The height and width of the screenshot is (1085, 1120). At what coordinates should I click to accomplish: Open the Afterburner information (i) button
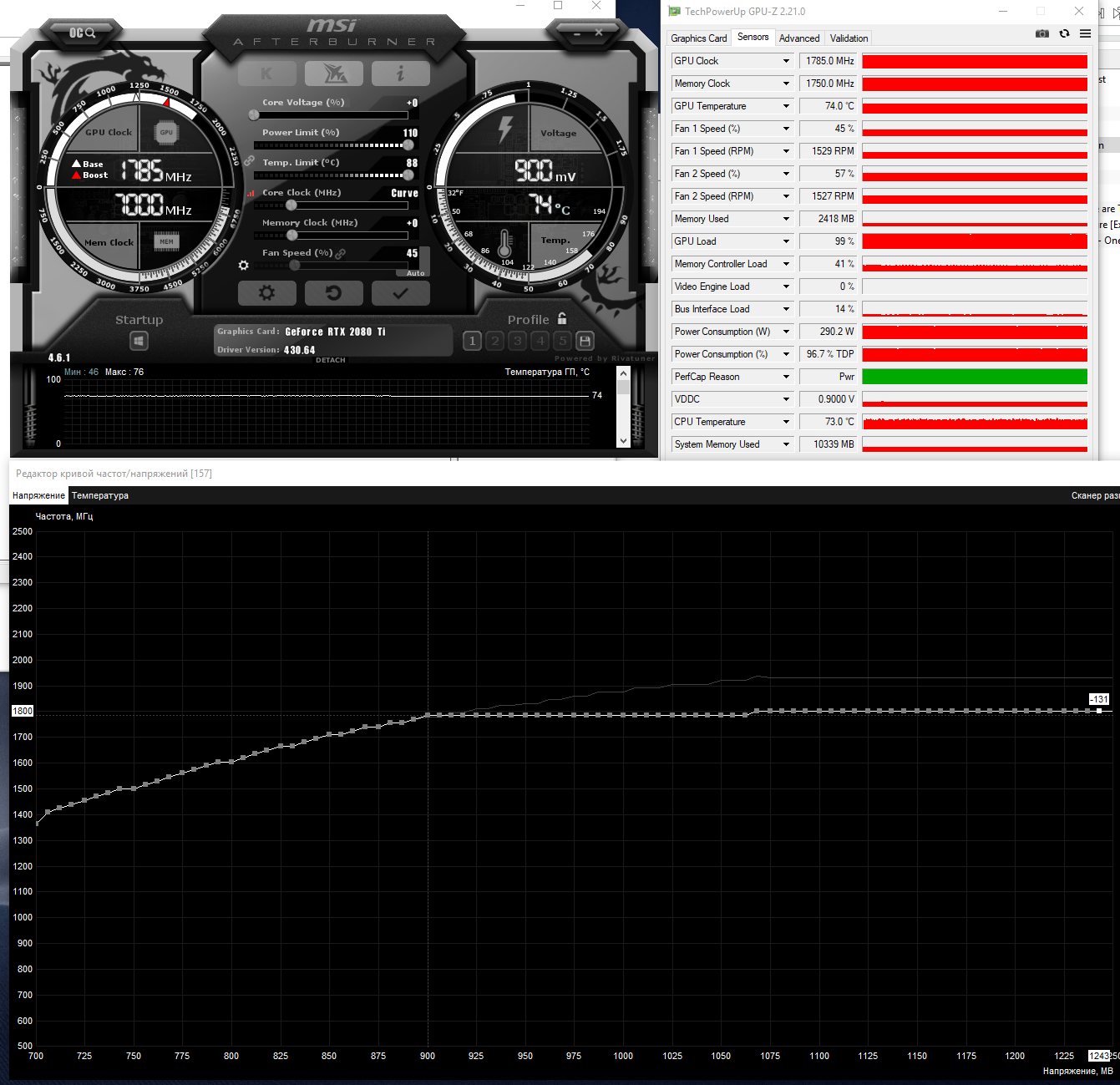[401, 74]
